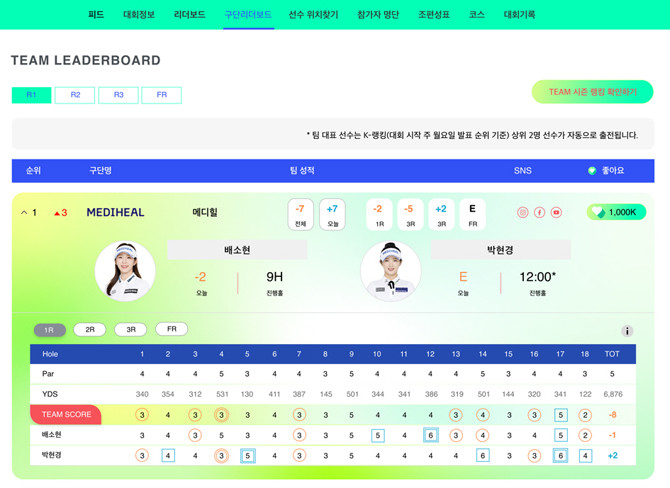Open the 대회기록 menu link
The image size is (670, 488).
tap(519, 15)
